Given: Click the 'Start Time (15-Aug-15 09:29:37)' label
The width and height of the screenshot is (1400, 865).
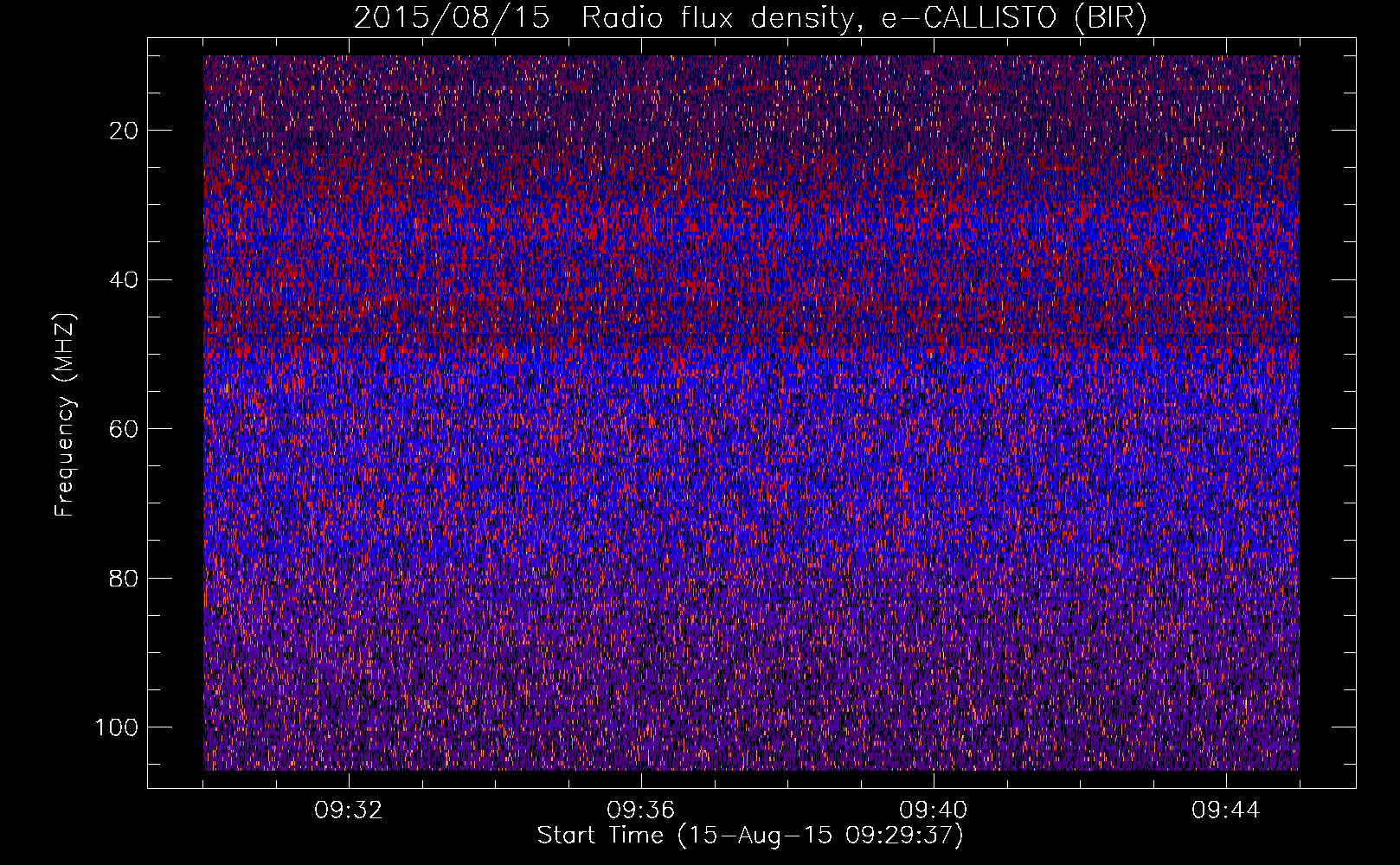Looking at the screenshot, I should tap(750, 836).
